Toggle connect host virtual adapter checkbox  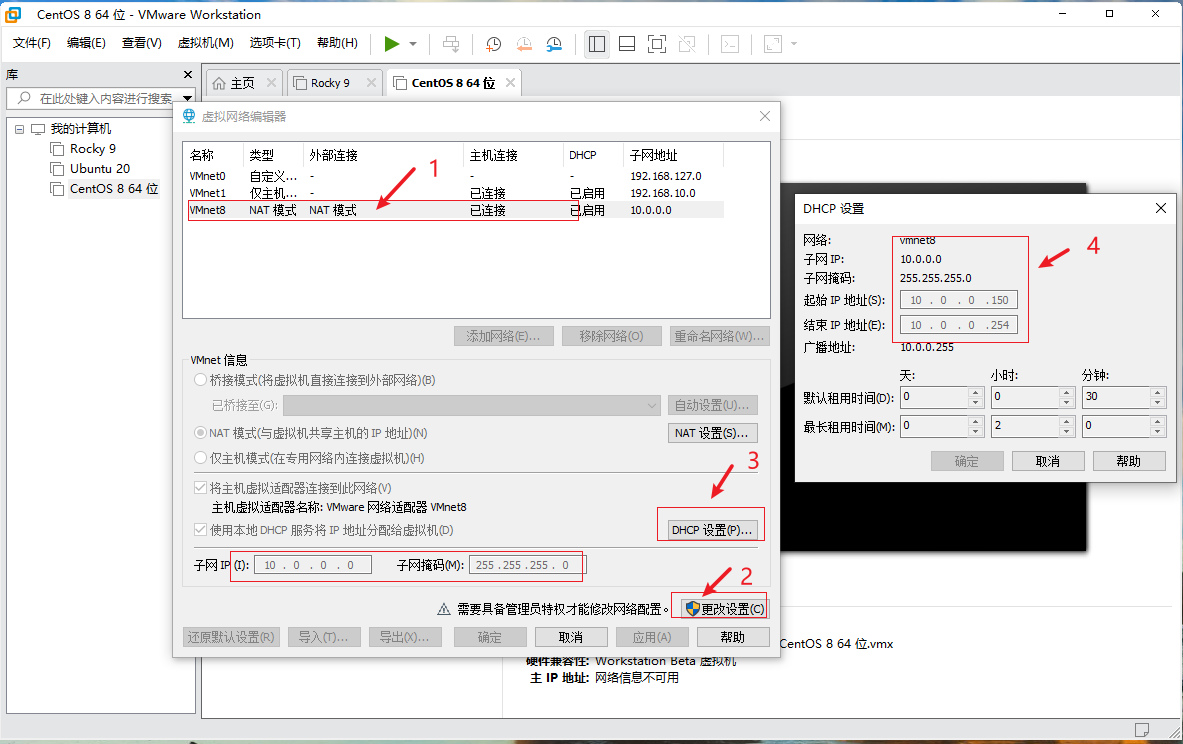[201, 488]
